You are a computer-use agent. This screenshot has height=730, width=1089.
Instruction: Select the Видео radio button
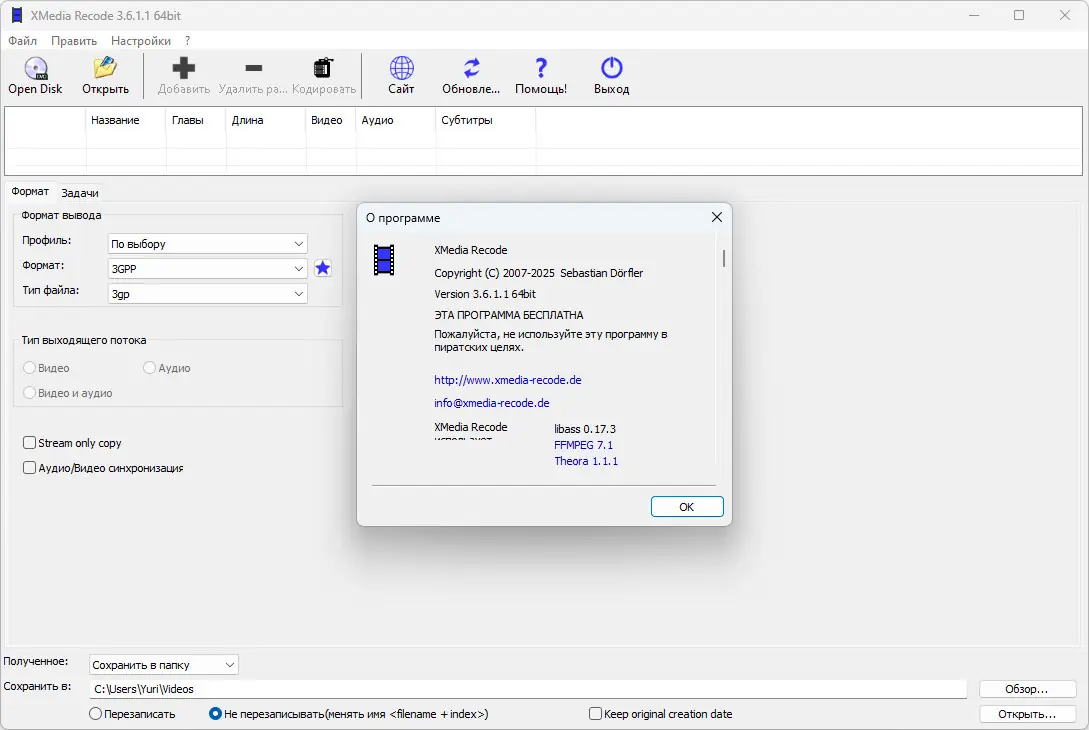29,367
